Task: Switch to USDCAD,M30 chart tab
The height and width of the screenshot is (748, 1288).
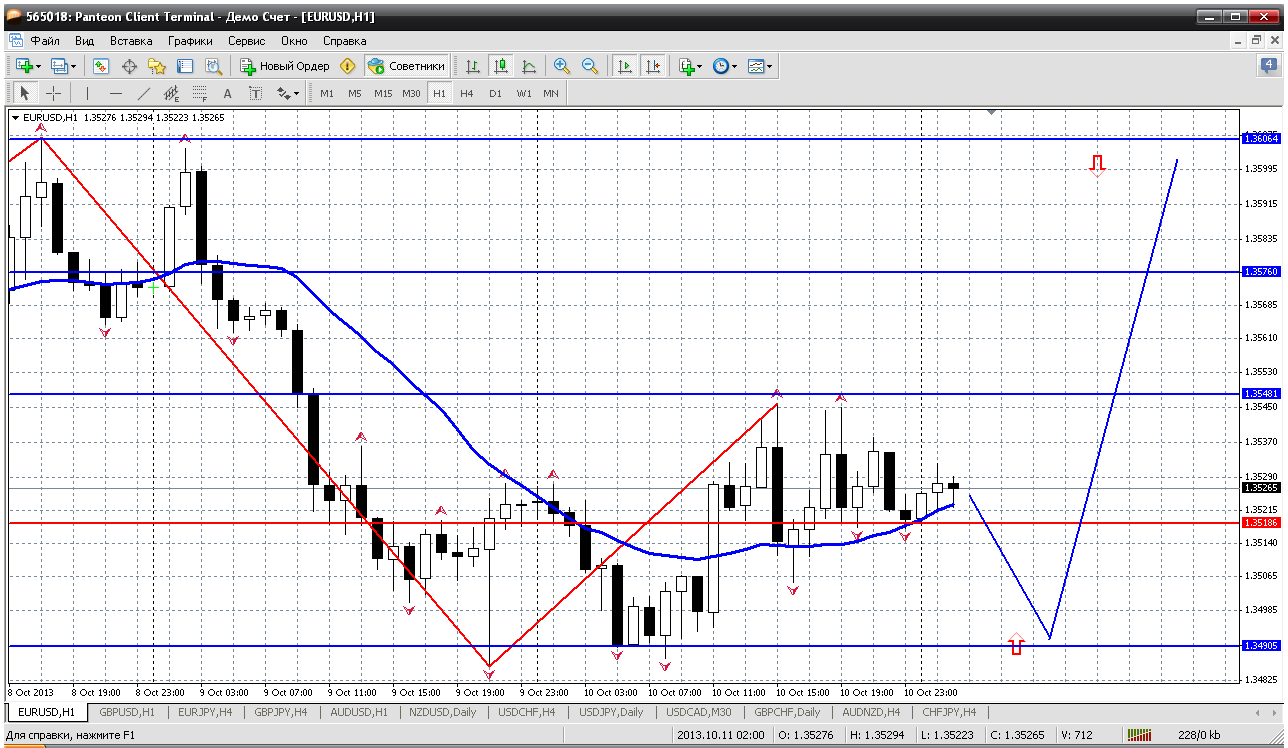Action: 699,712
